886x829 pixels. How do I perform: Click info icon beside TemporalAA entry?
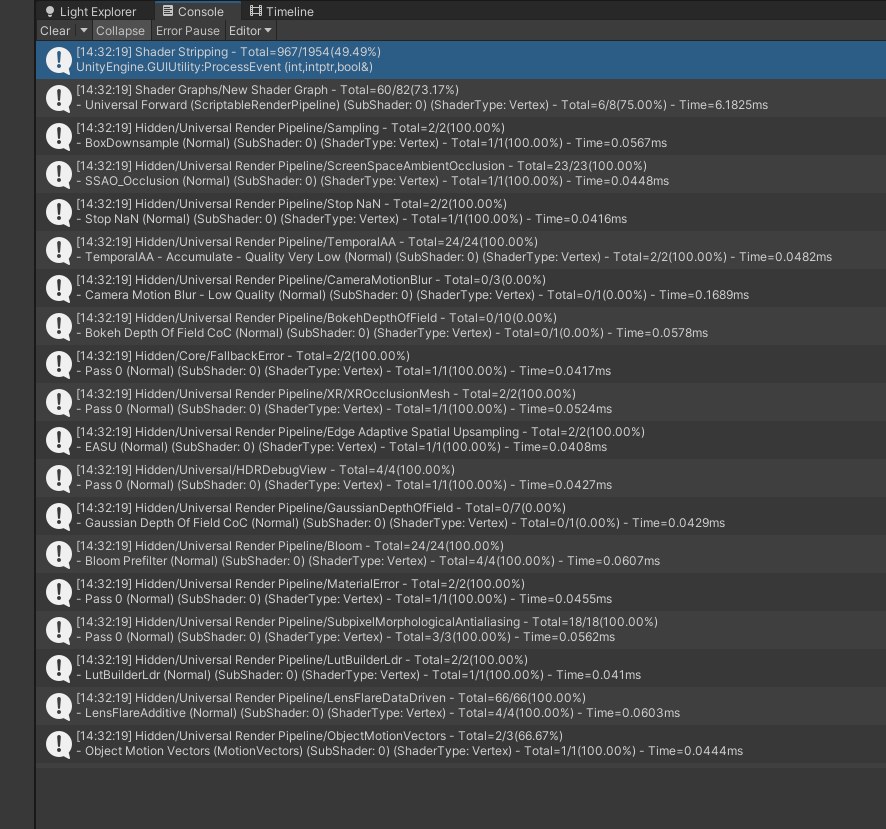pyautogui.click(x=59, y=250)
